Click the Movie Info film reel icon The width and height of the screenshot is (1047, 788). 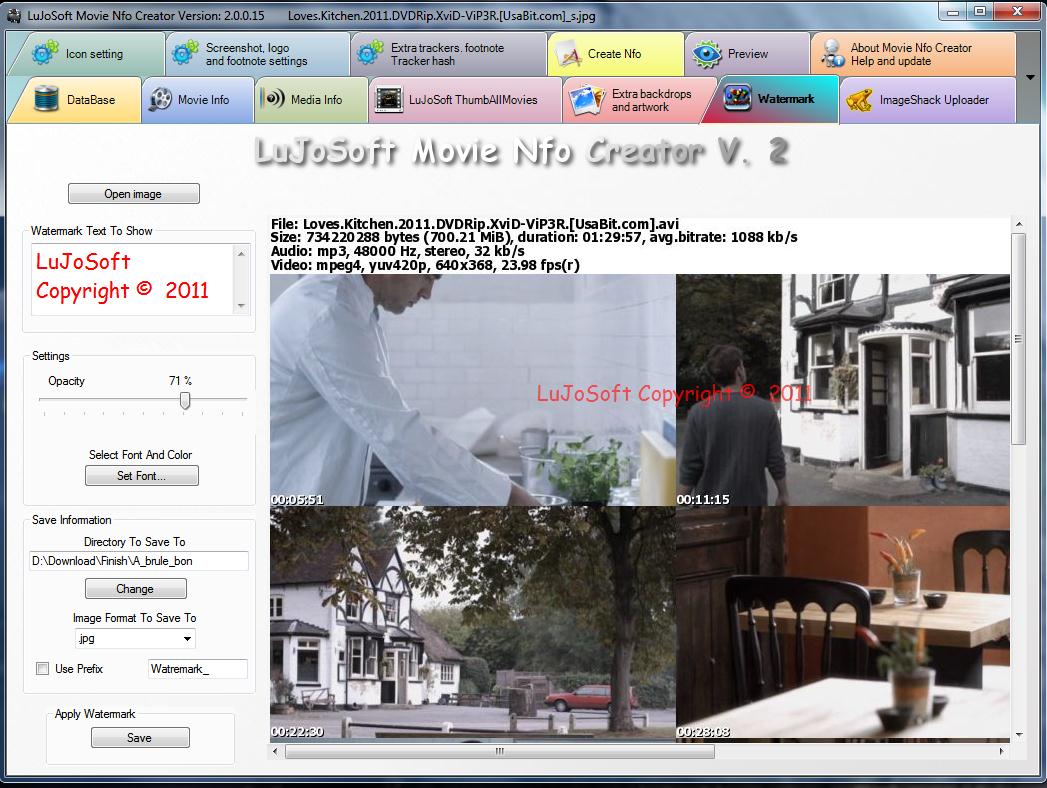160,100
